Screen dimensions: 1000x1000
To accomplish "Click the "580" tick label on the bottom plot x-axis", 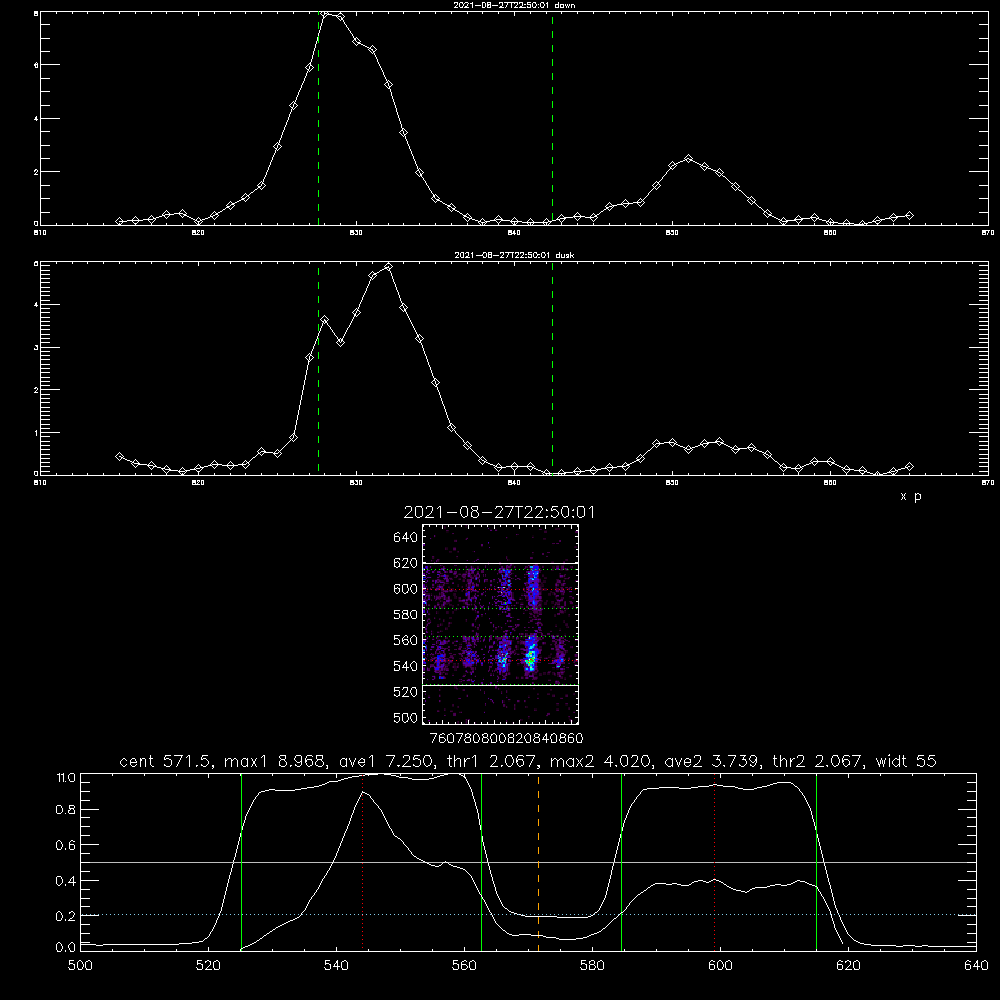I will 592,966.
